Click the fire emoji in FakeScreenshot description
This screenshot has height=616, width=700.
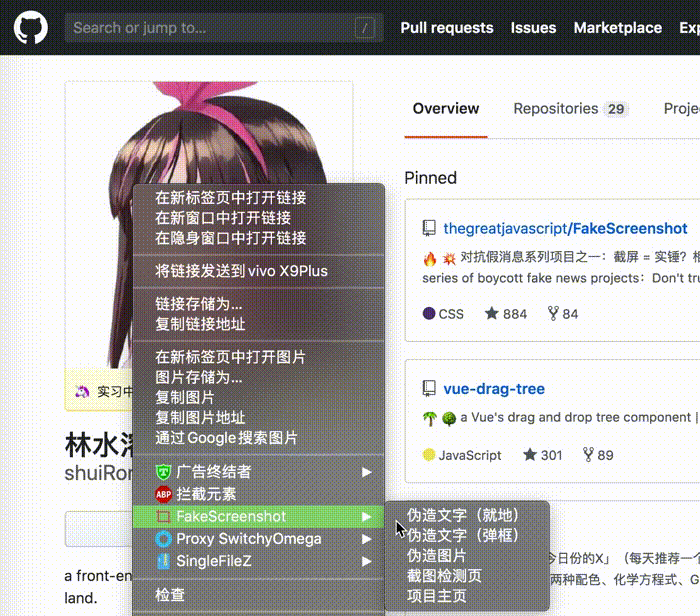point(429,258)
